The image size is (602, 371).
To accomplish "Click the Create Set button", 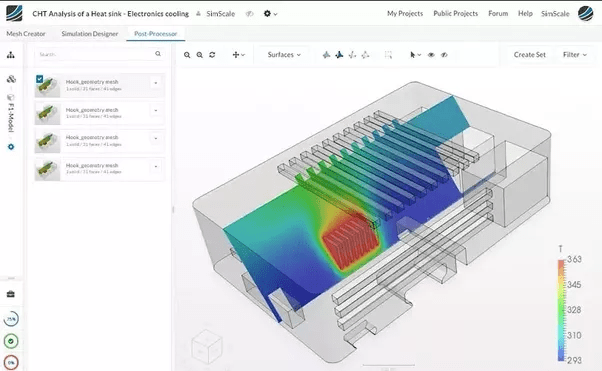I will pyautogui.click(x=529, y=55).
